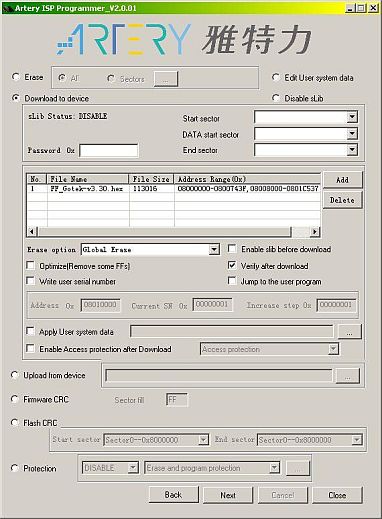Open the Start sector dropdown

click(352, 117)
